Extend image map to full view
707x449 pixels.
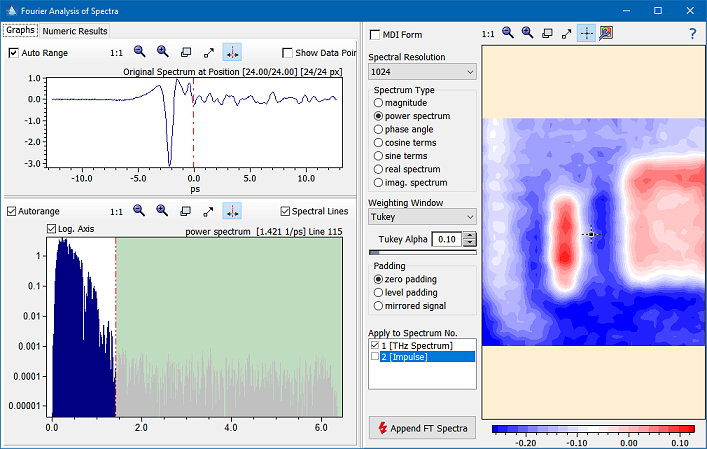(x=567, y=33)
